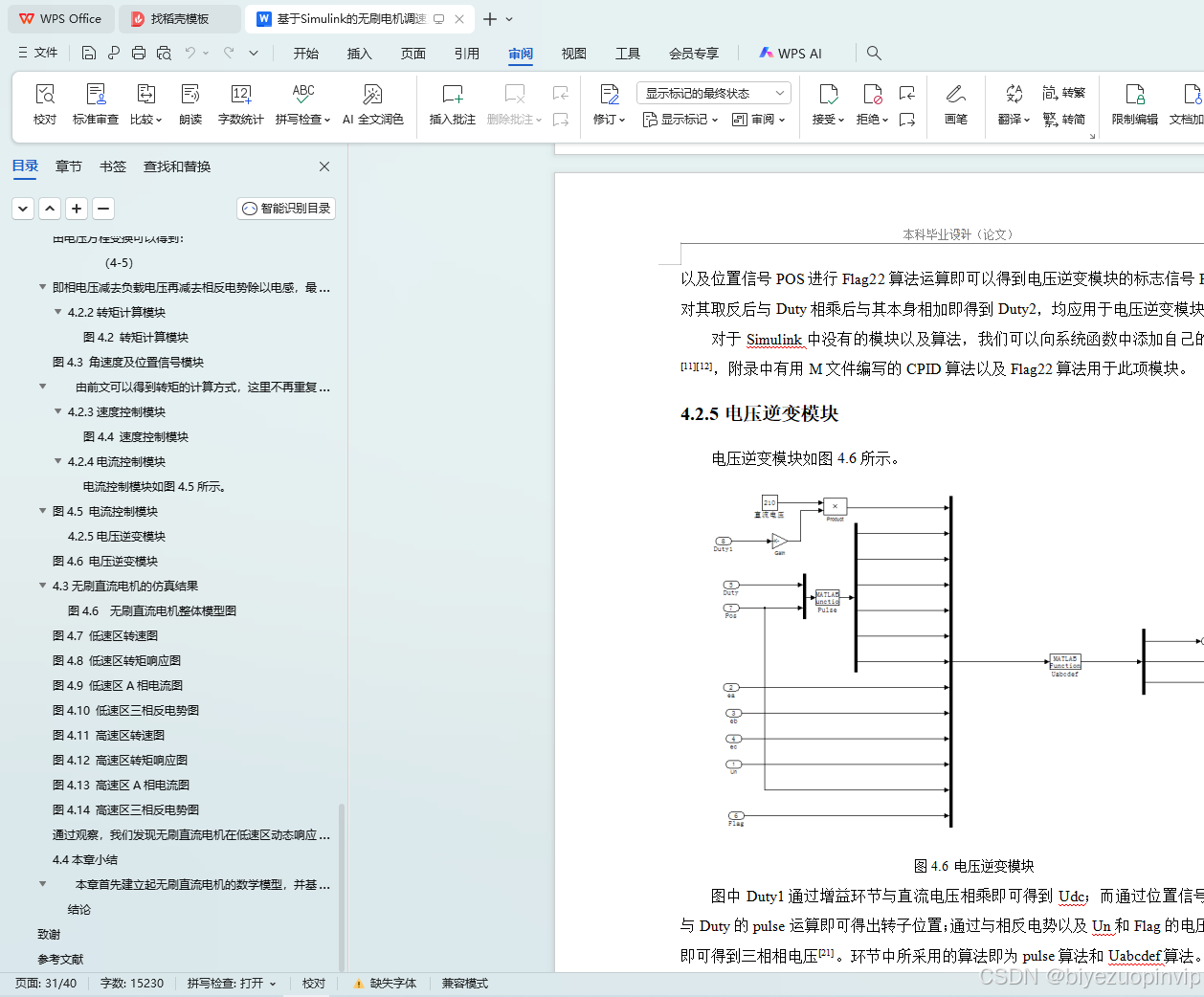
Task: Collapse the 4.3 无刷直流电机的仿真结果 node
Action: [42, 586]
